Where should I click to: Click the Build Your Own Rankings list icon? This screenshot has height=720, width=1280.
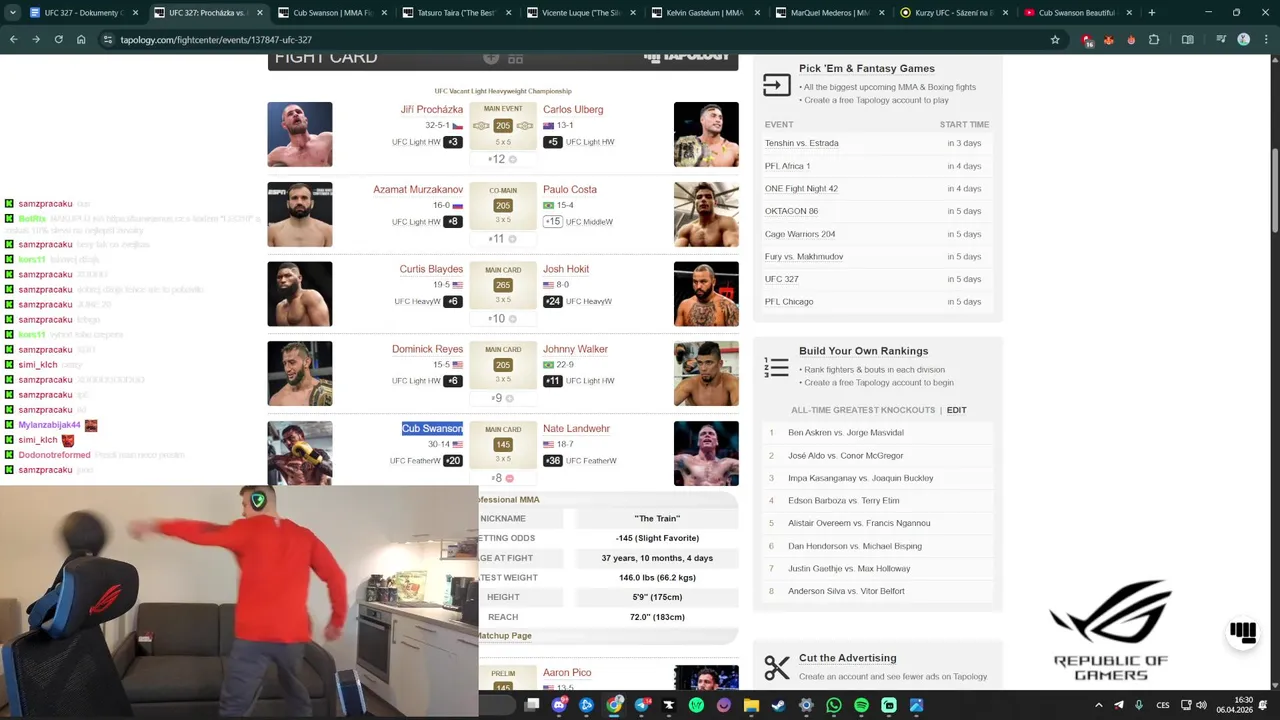pos(777,368)
